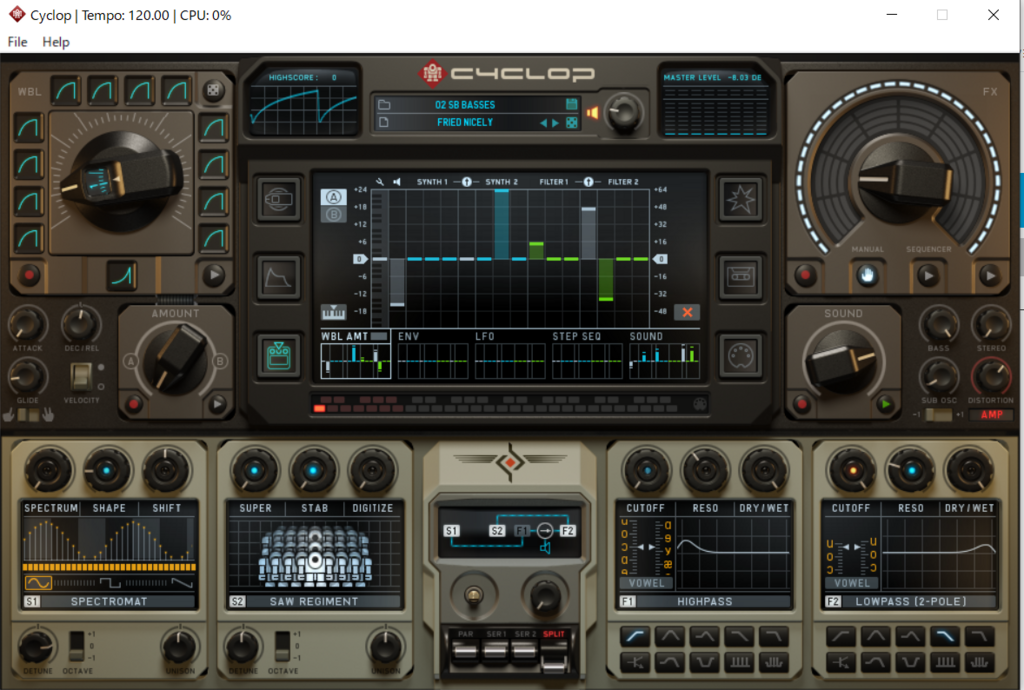This screenshot has width=1024, height=690.
Task: Open the MIDI connector page button
Action: click(741, 356)
